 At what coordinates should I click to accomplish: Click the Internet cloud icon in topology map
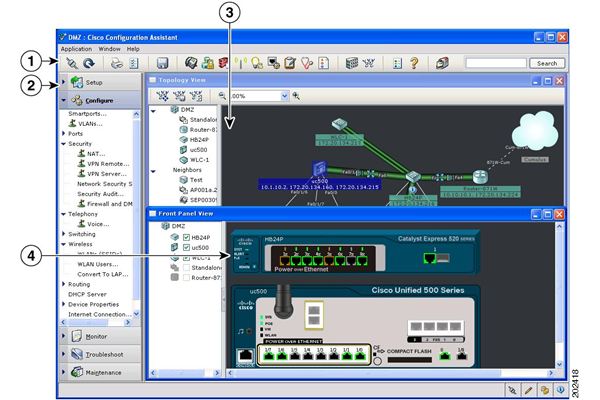point(535,129)
